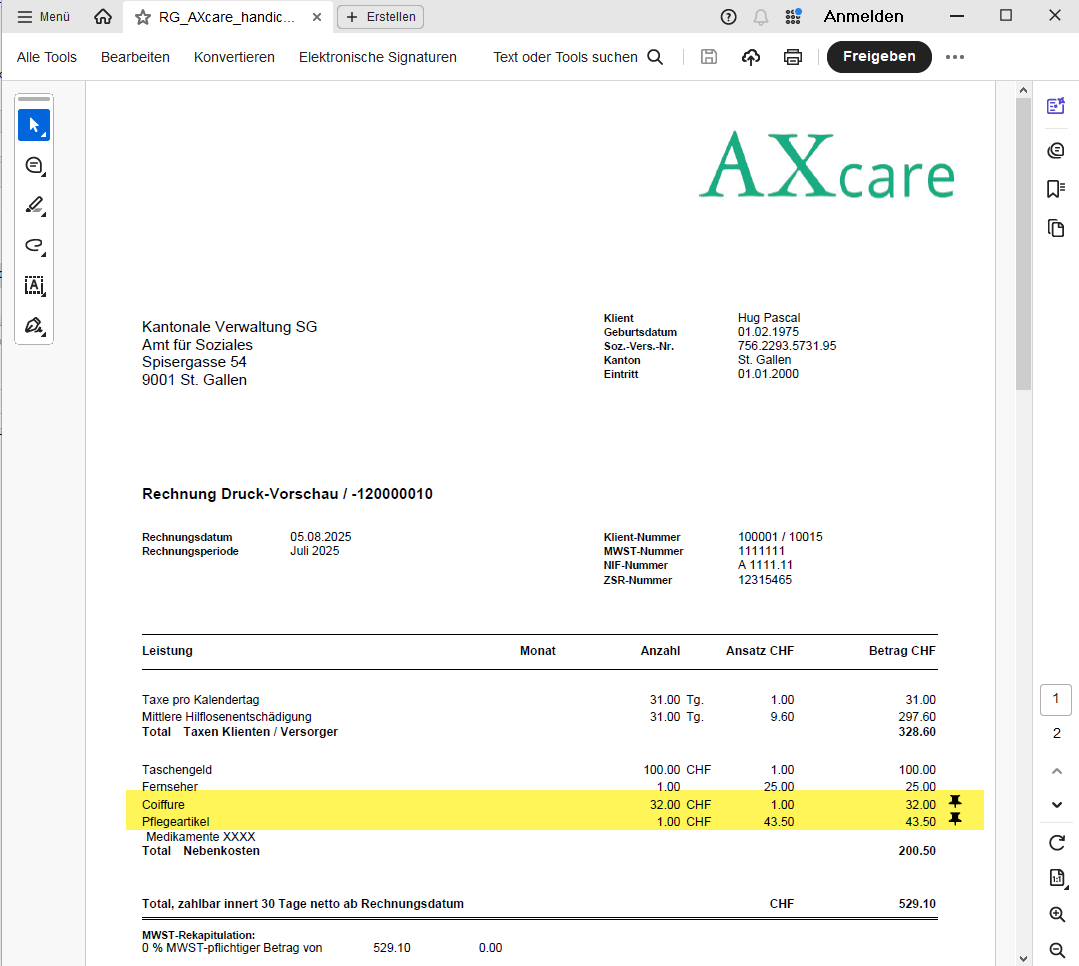This screenshot has height=966, width=1079.
Task: Click the pin annotation on Coiffure row
Action: click(955, 802)
